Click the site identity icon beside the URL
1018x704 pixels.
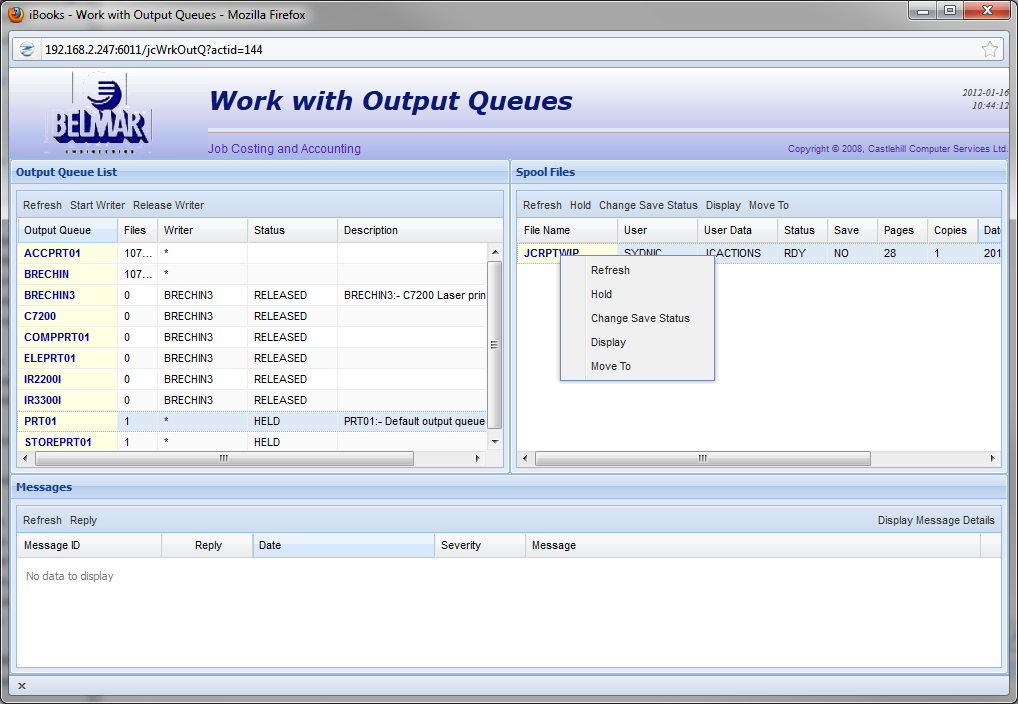(x=27, y=49)
